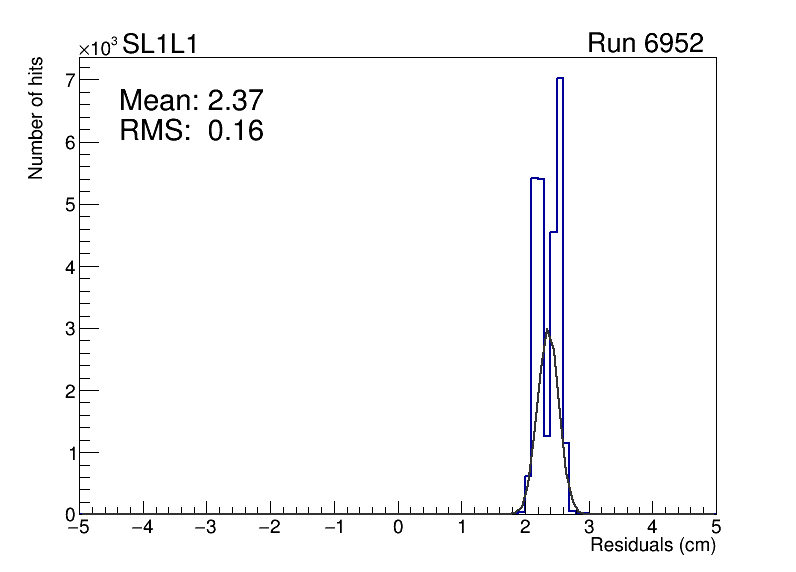Click the x-axis tick label −5
Image resolution: width=796 pixels, height=572 pixels.
79,527
